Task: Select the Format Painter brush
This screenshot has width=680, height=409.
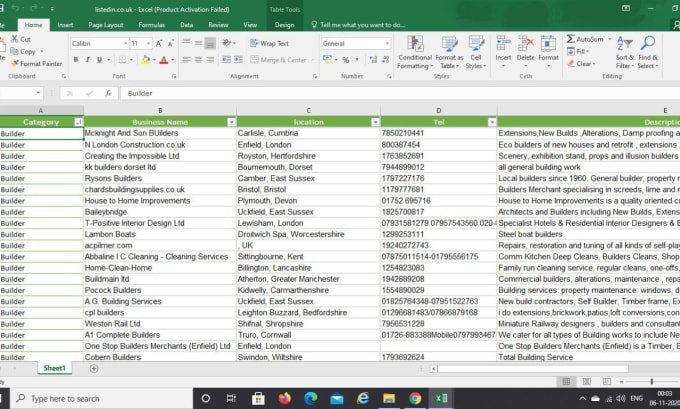Action: click(x=15, y=63)
